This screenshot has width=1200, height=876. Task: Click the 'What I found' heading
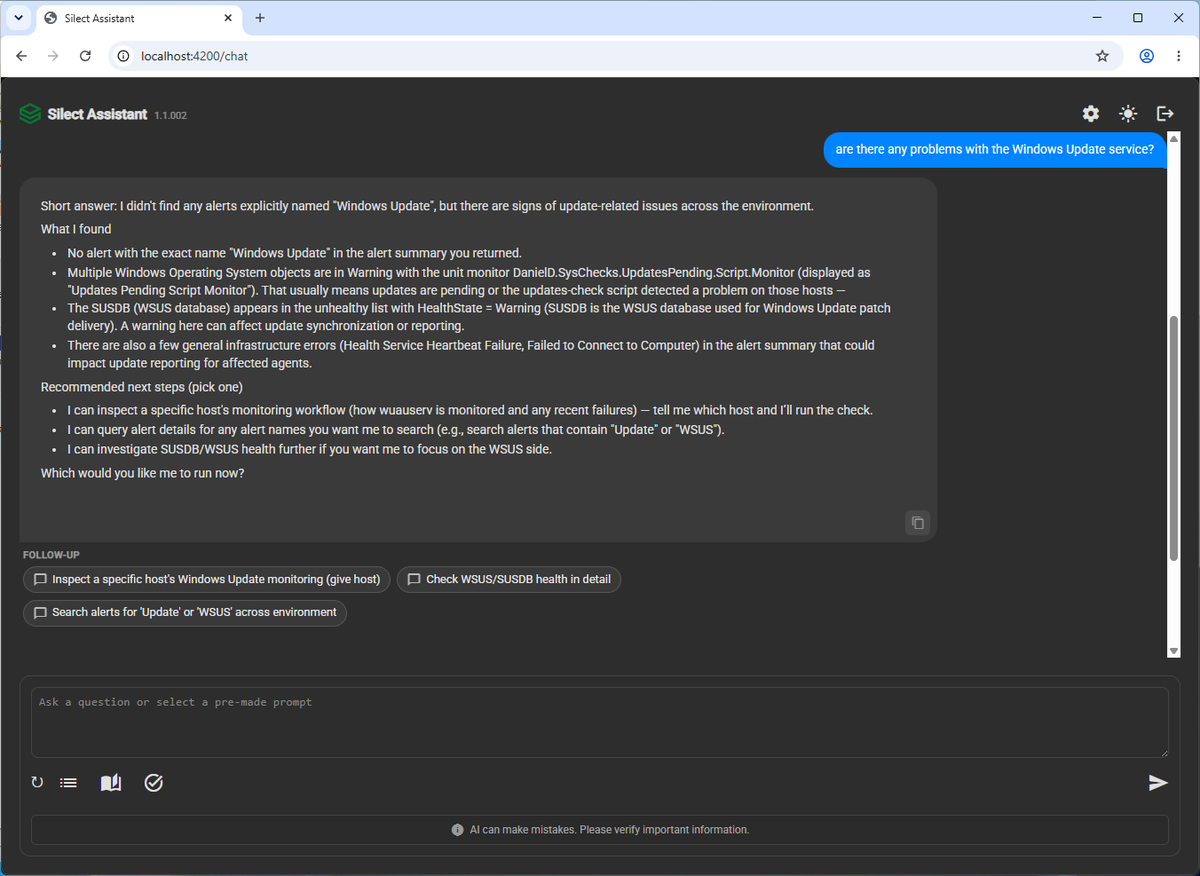click(x=76, y=229)
